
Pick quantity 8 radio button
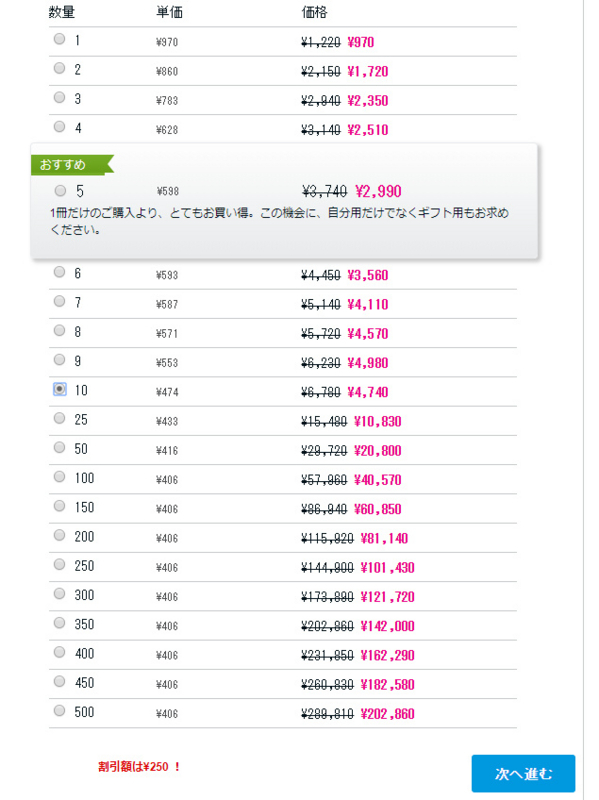(x=60, y=330)
